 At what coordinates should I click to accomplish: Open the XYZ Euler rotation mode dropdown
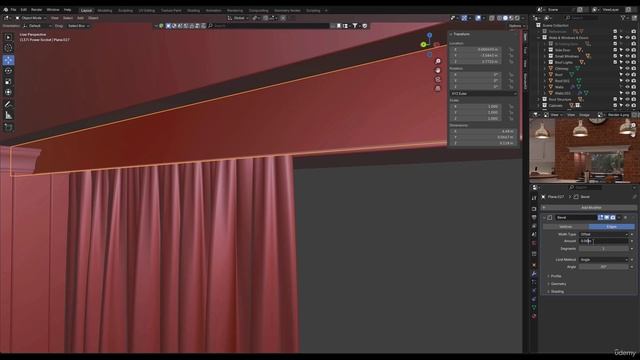coord(483,93)
